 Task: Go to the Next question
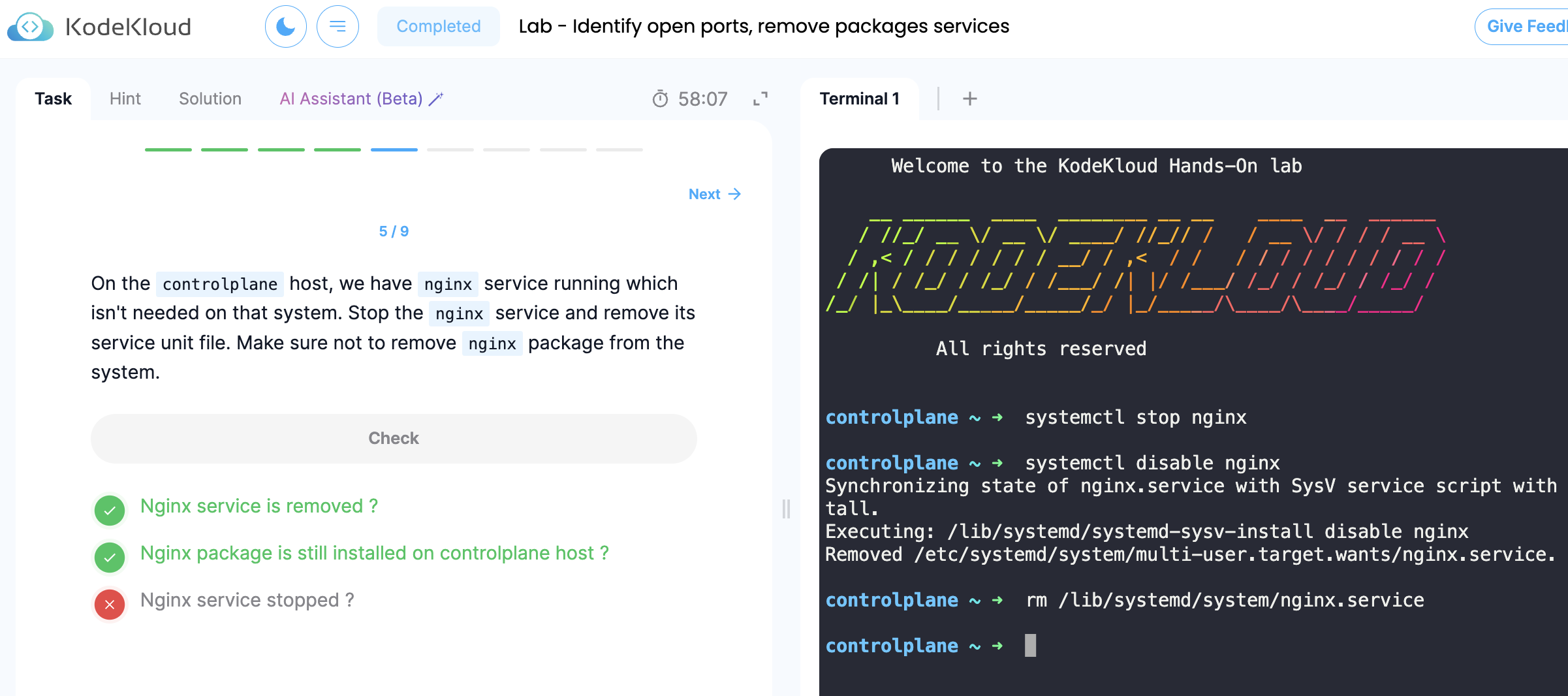(714, 194)
